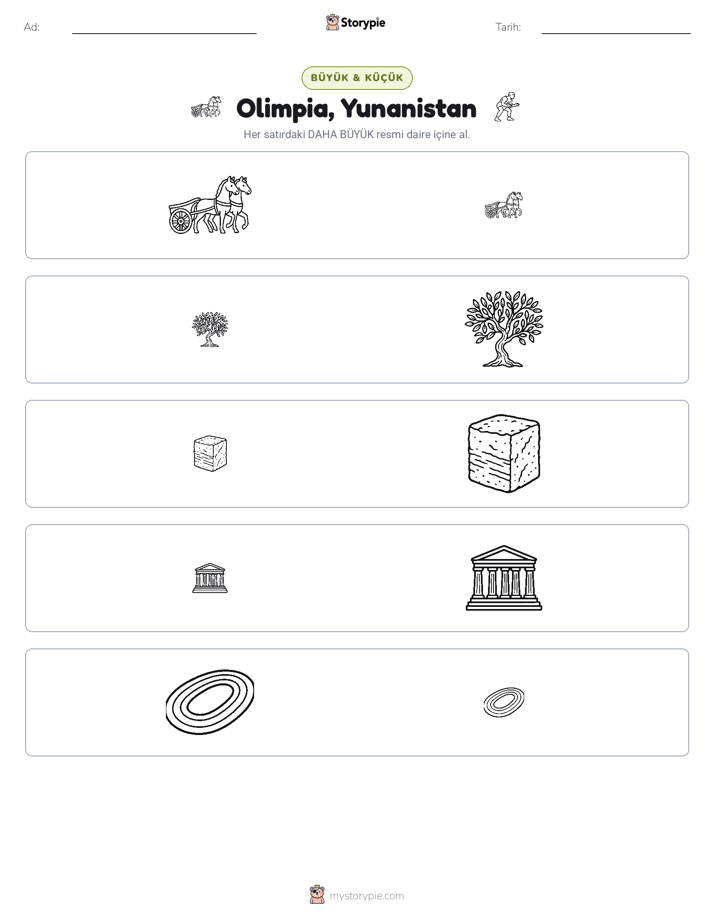Open the mystorypie.com footer link

[x=366, y=896]
